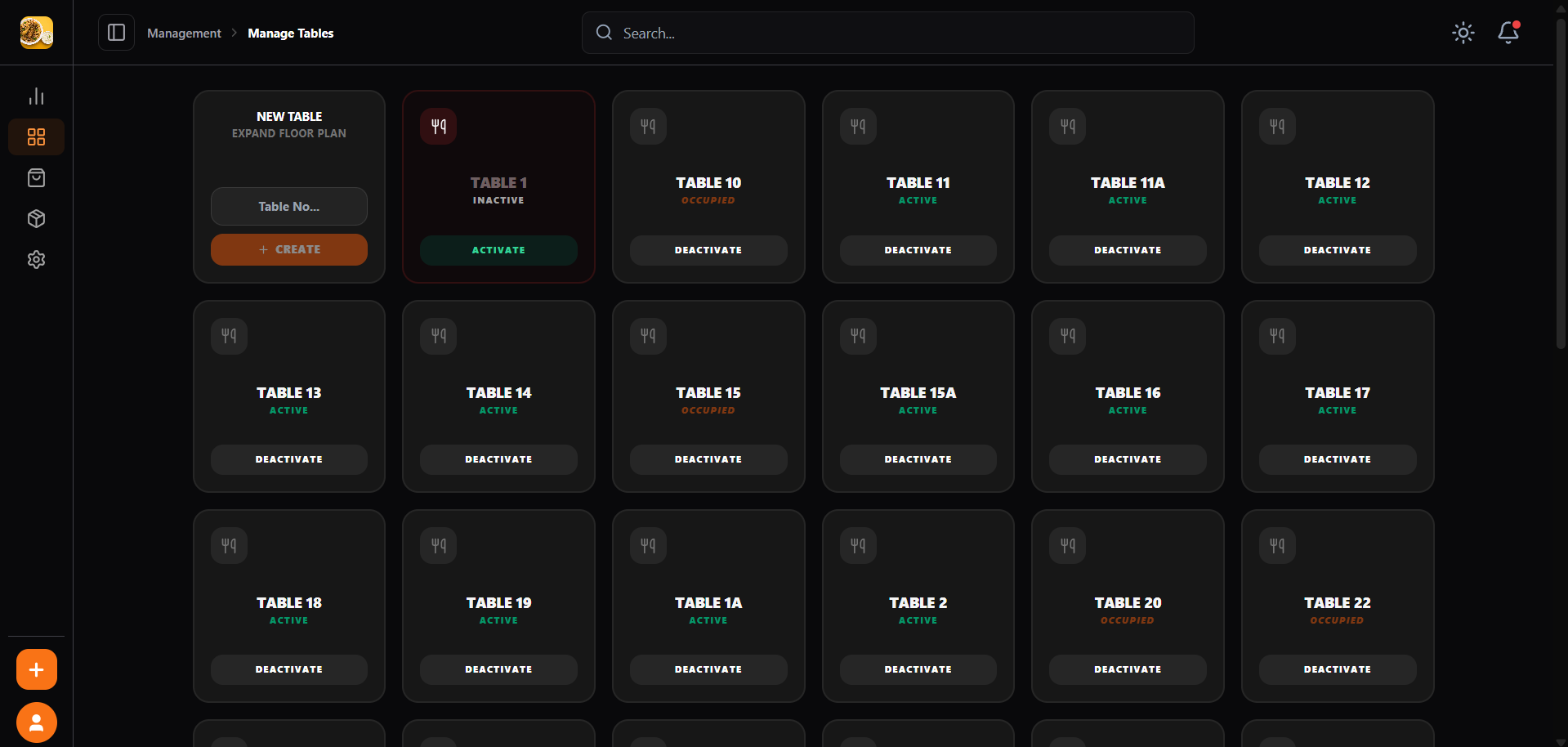Click the Inactive status of Table 1
Viewport: 1568px width, 747px height.
click(x=498, y=200)
